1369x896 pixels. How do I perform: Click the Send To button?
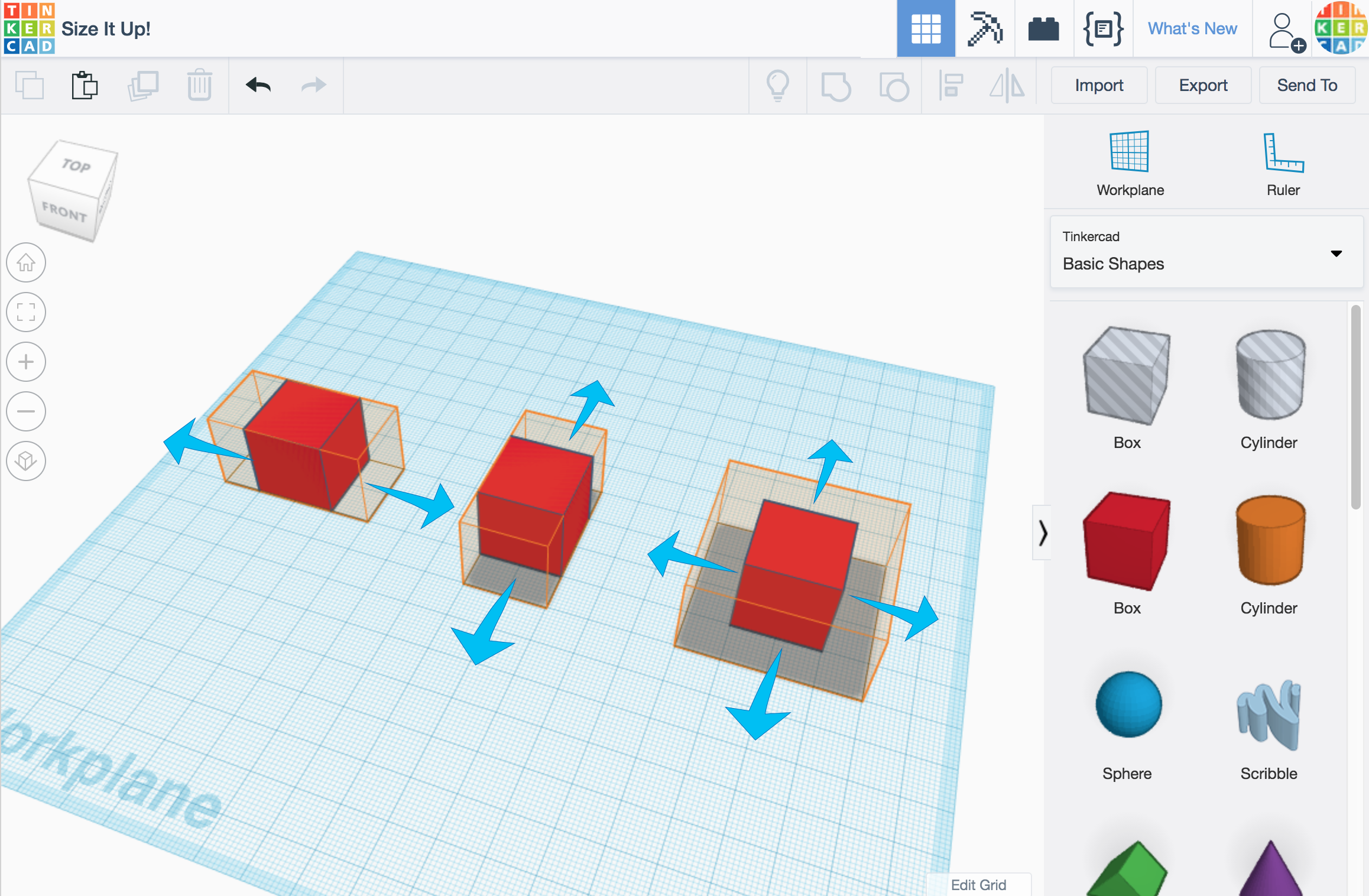(1307, 85)
